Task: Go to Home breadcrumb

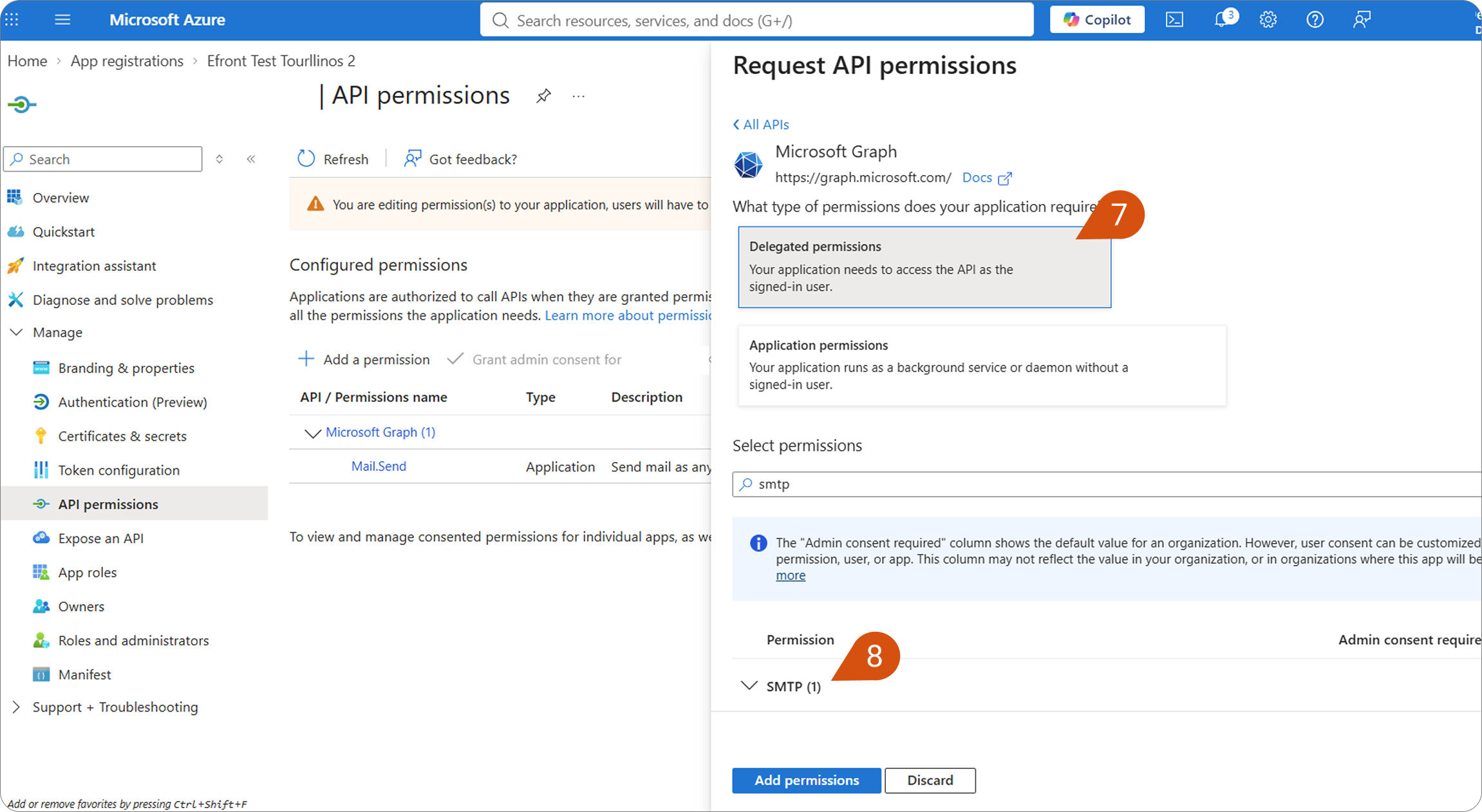Action: pyautogui.click(x=27, y=60)
